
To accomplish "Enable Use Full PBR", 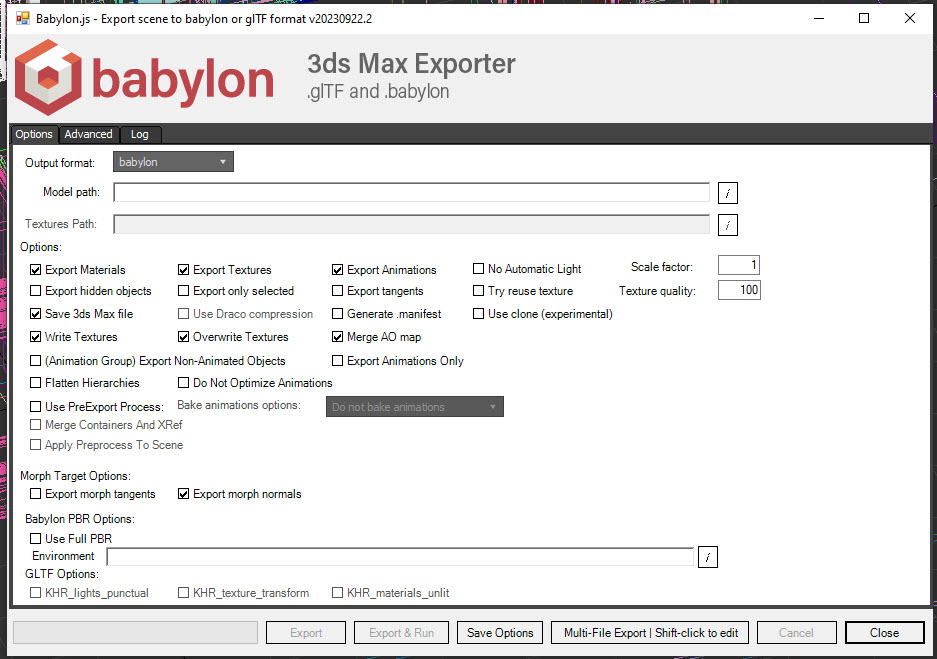I will [35, 538].
